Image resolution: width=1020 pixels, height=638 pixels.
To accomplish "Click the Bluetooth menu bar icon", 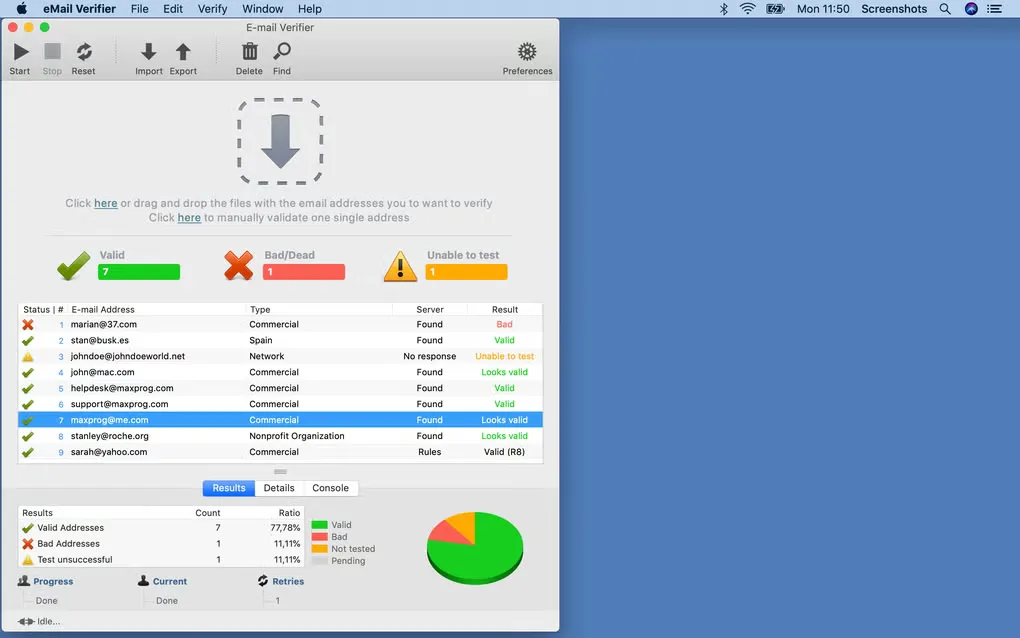I will click(x=723, y=8).
